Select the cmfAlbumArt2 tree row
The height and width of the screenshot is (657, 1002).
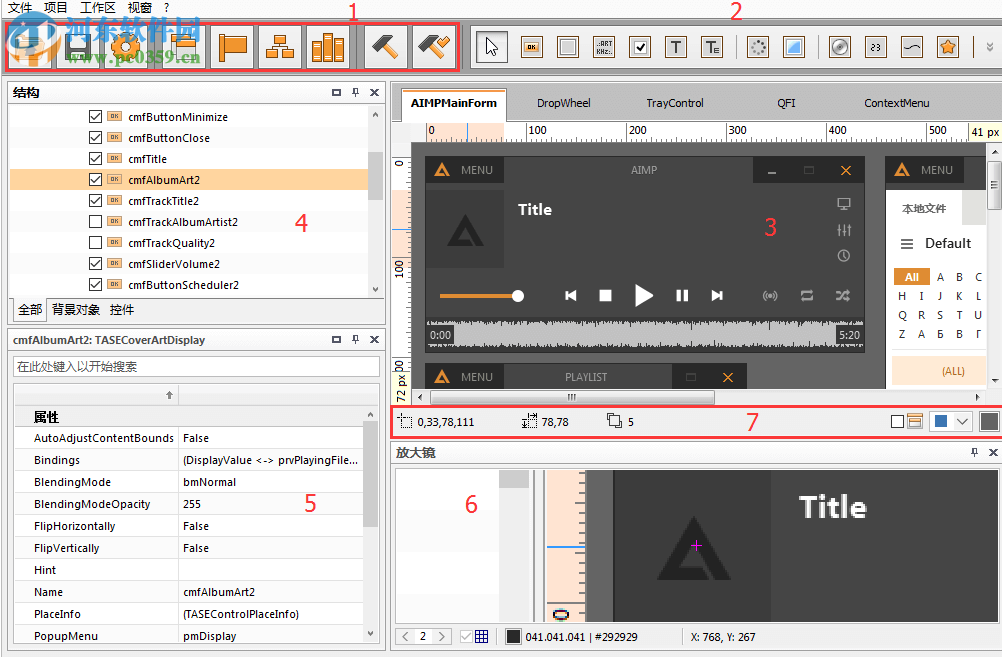[189, 180]
